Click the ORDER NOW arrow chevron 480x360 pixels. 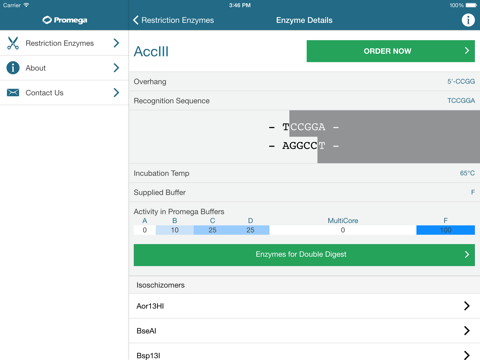[467, 51]
